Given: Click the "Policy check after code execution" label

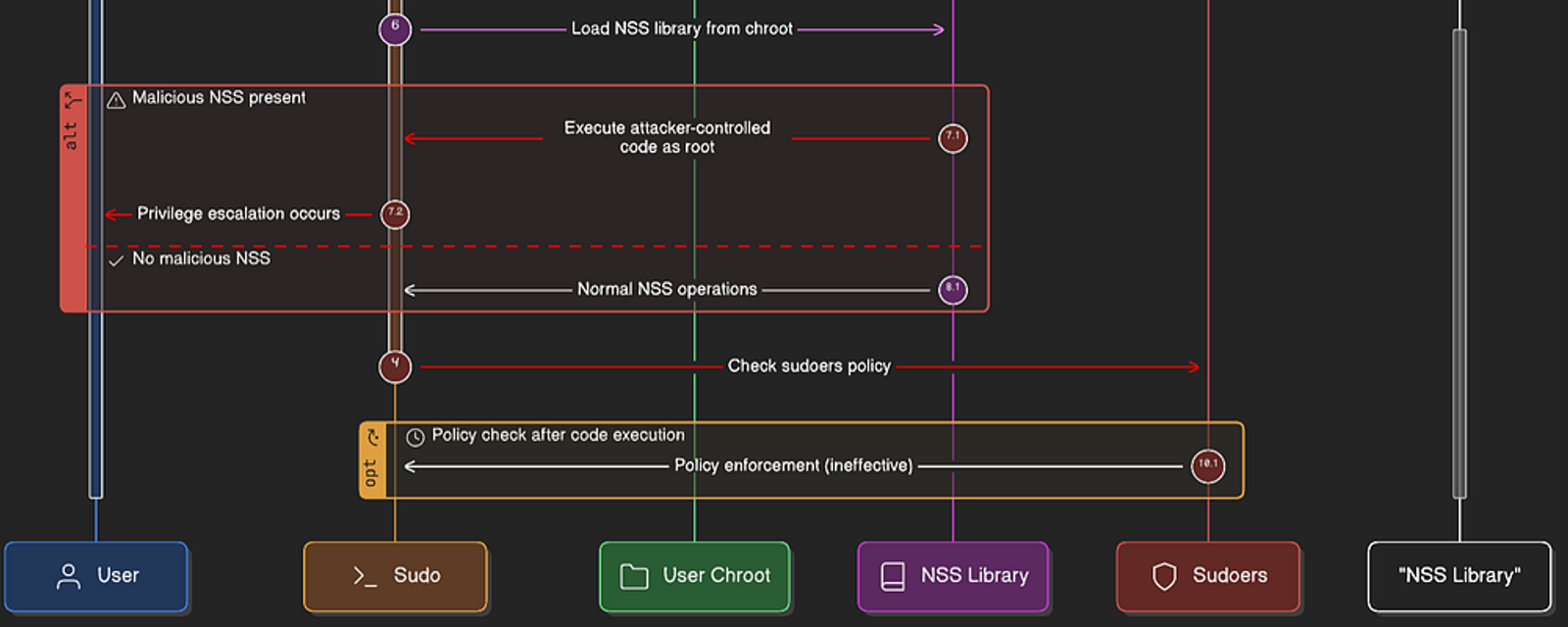Looking at the screenshot, I should pos(558,435).
